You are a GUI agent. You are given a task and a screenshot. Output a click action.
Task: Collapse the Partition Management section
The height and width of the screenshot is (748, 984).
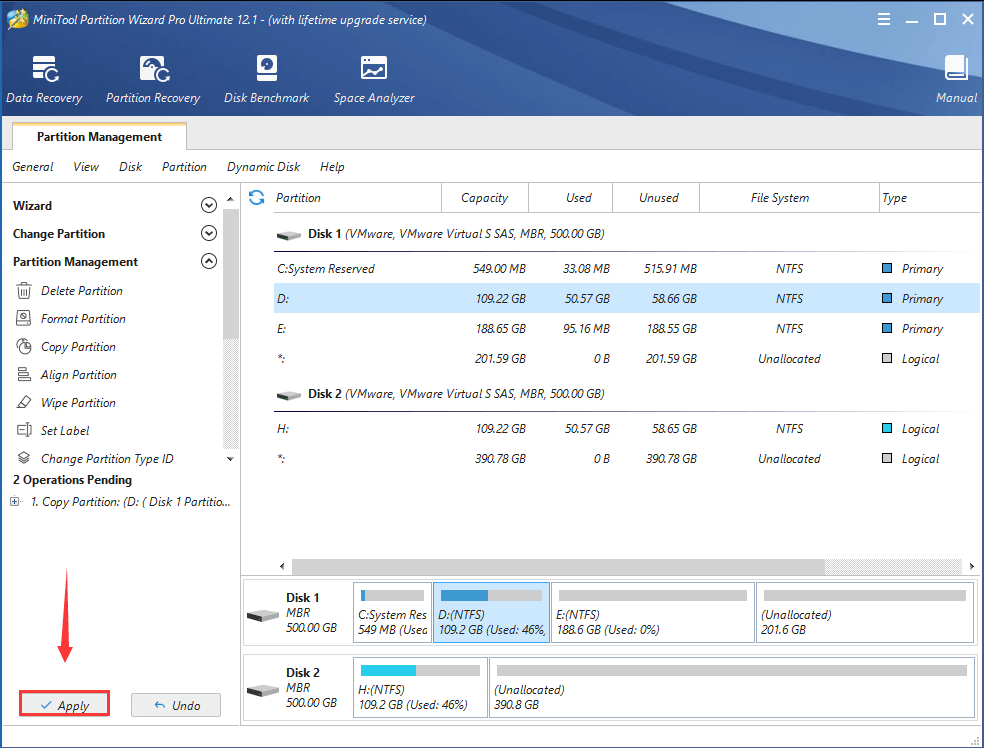tap(209, 261)
